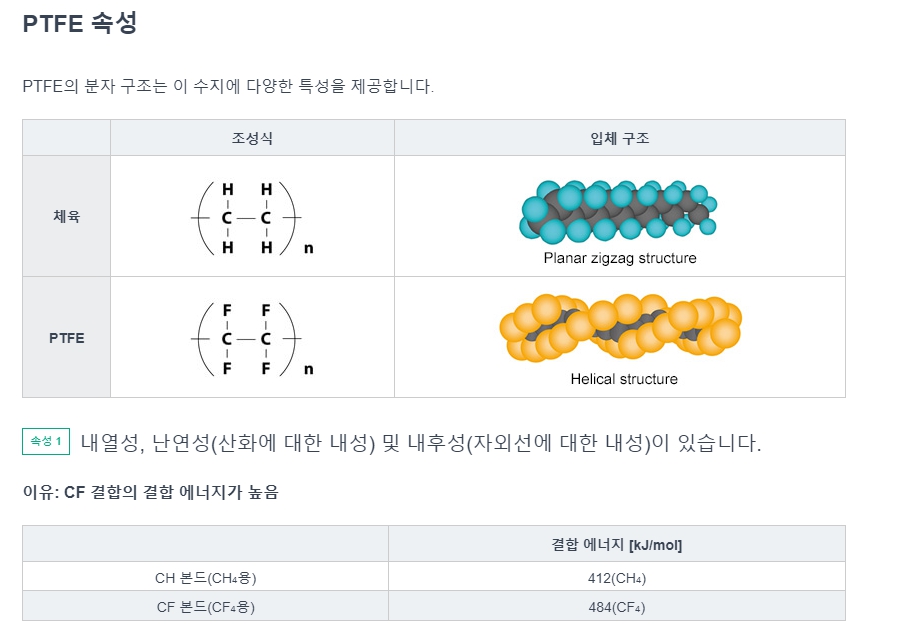Image resolution: width=906 pixels, height=642 pixels.
Task: Click the "체육" row header cell
Action: coord(67,216)
